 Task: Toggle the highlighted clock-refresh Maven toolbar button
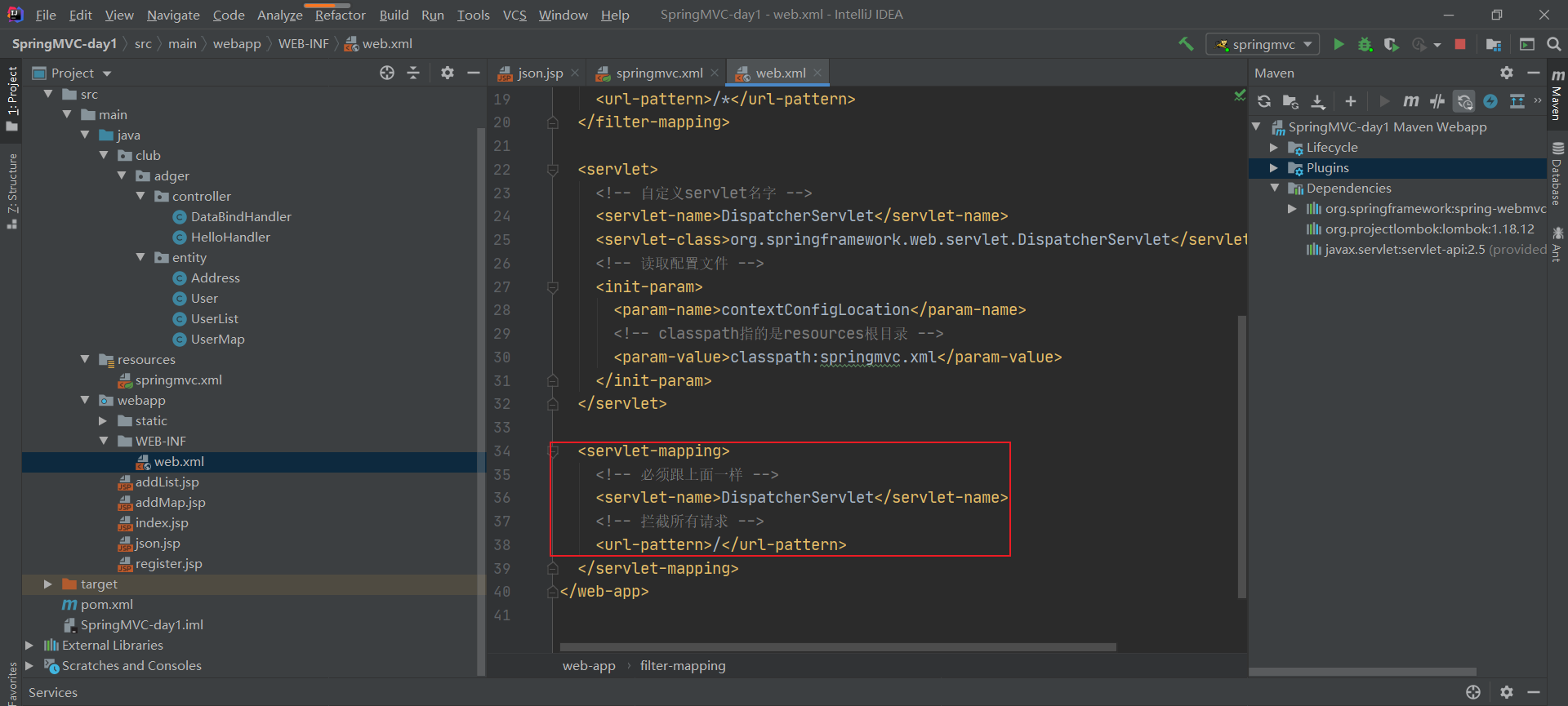click(1463, 101)
